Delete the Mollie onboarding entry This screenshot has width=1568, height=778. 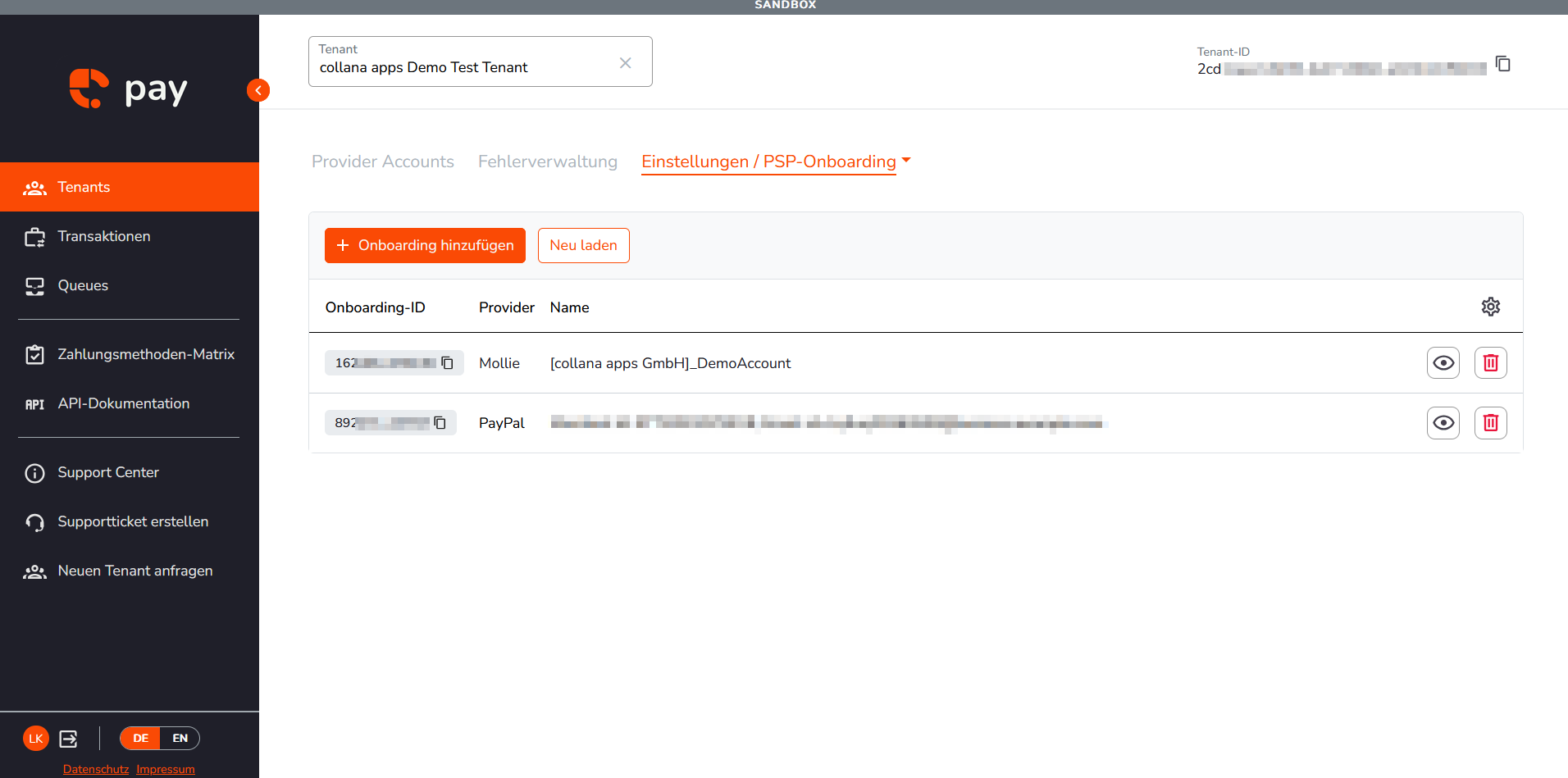click(x=1490, y=363)
